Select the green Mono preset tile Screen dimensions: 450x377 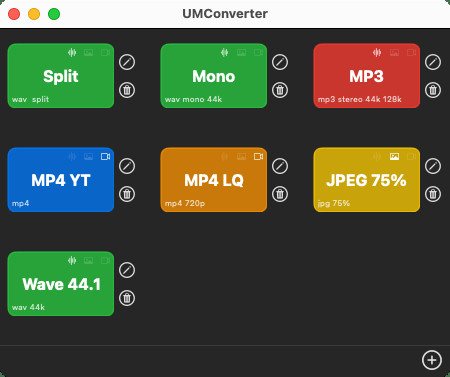pos(214,76)
